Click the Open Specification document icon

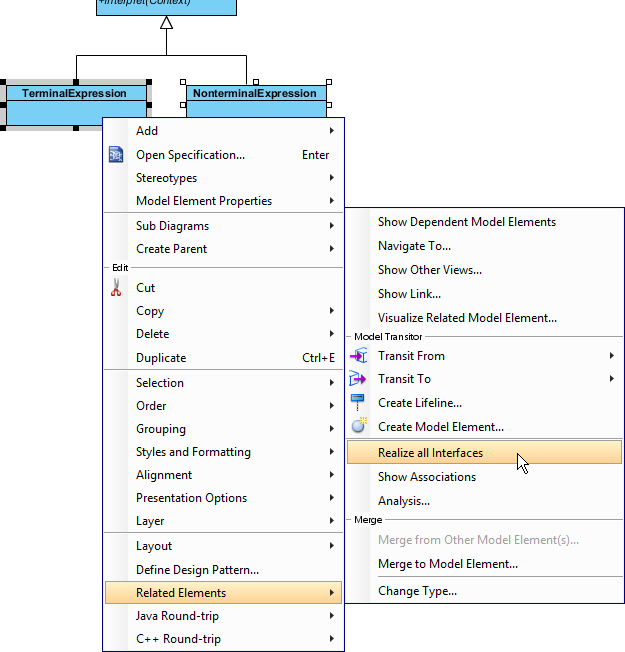[116, 154]
